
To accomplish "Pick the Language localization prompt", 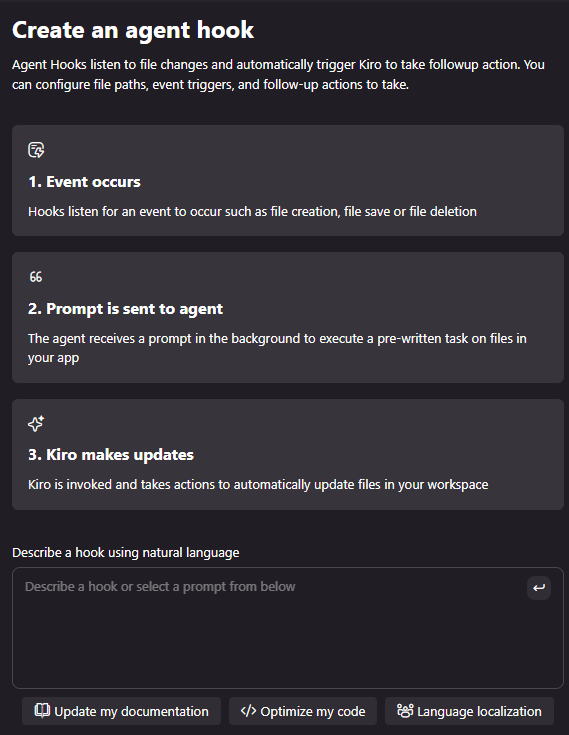I will [x=469, y=711].
